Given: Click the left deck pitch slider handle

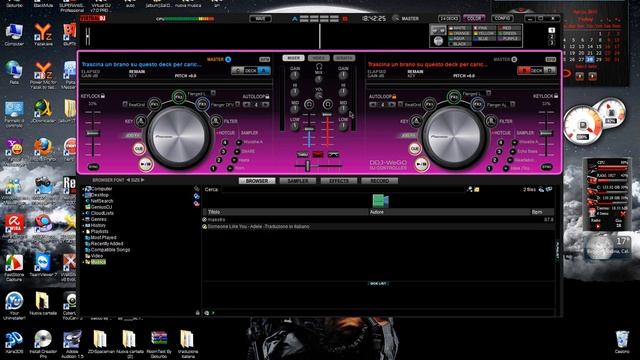Looking at the screenshot, I should coord(93,133).
